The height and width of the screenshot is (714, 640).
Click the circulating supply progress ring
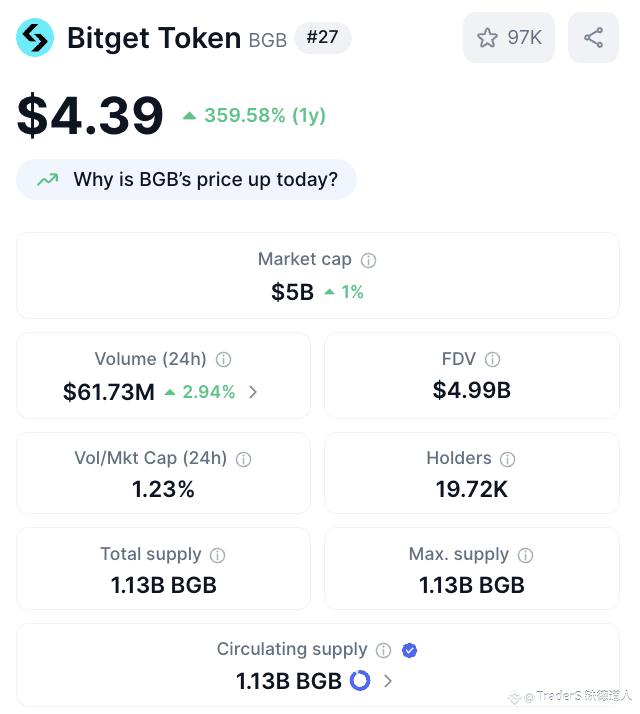coord(360,681)
